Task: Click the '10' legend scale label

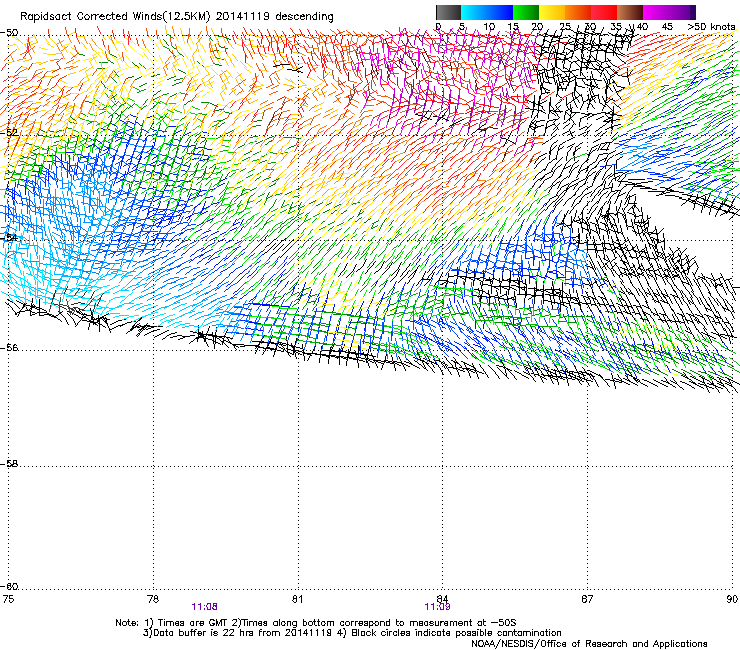Action: [489, 27]
